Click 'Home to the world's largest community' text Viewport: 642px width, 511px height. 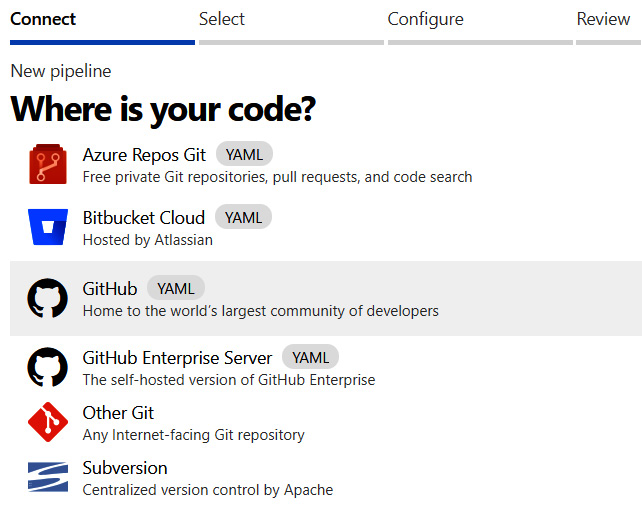[261, 311]
